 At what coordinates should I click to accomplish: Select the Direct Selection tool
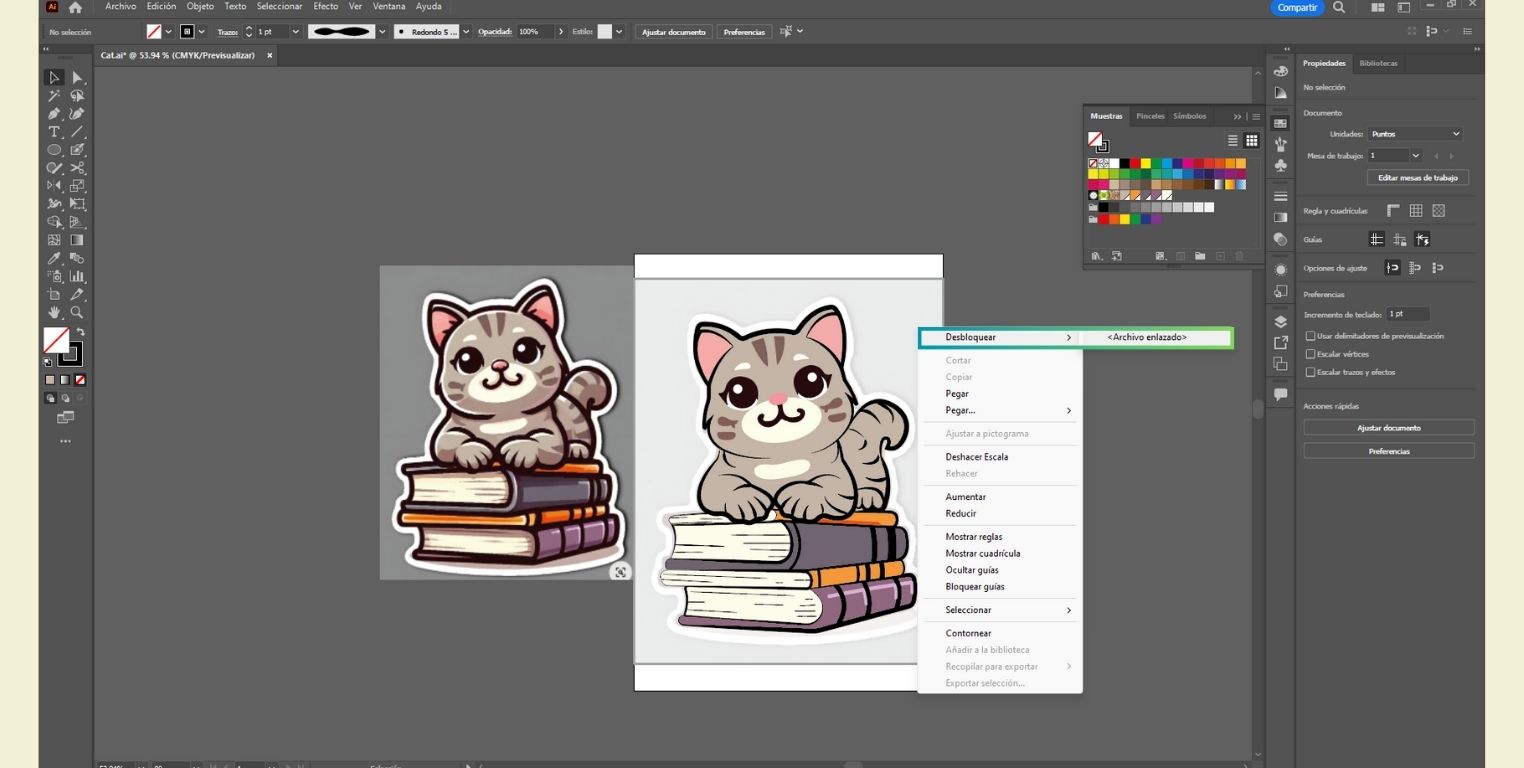[x=77, y=78]
